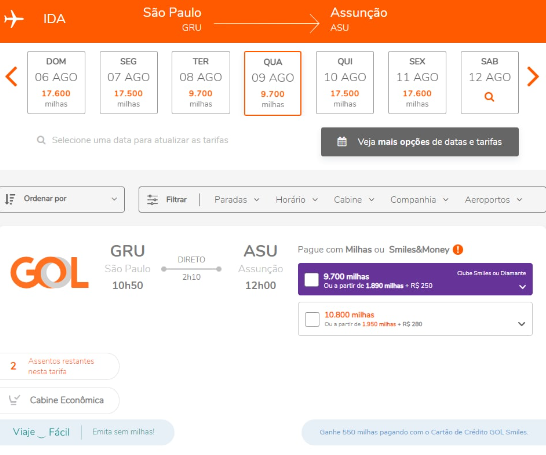Click the São Paulo GRU header text
546x455 pixels.
172,19
